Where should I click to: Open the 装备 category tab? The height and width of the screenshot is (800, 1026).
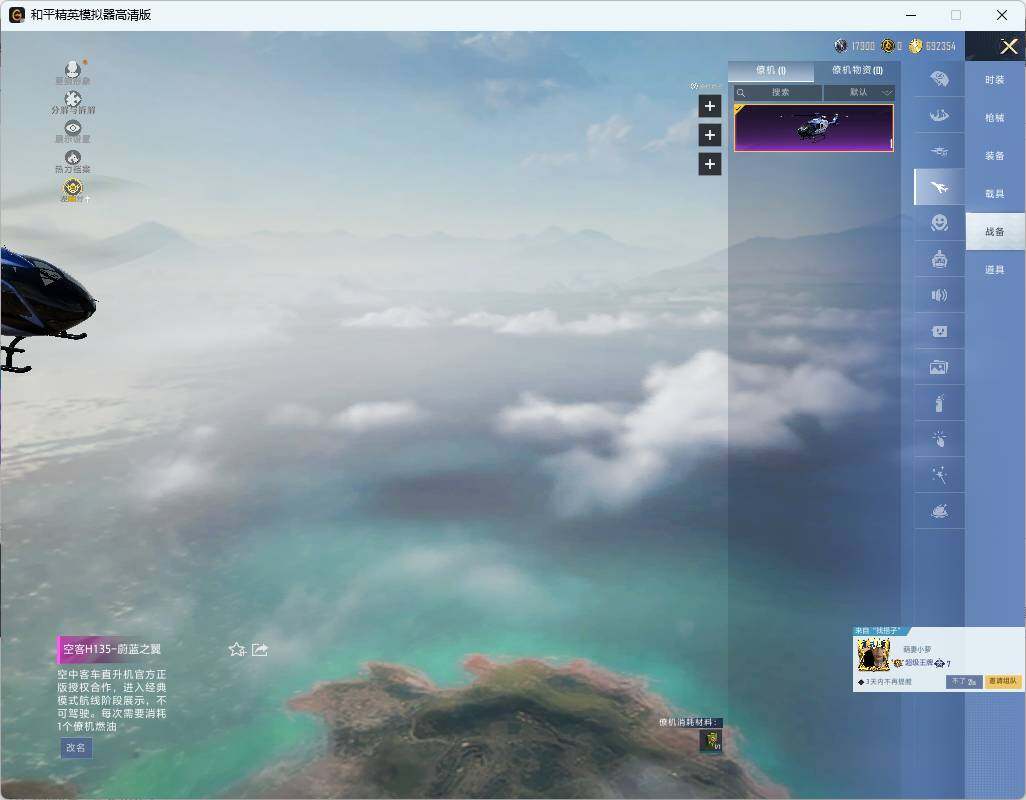click(x=995, y=156)
